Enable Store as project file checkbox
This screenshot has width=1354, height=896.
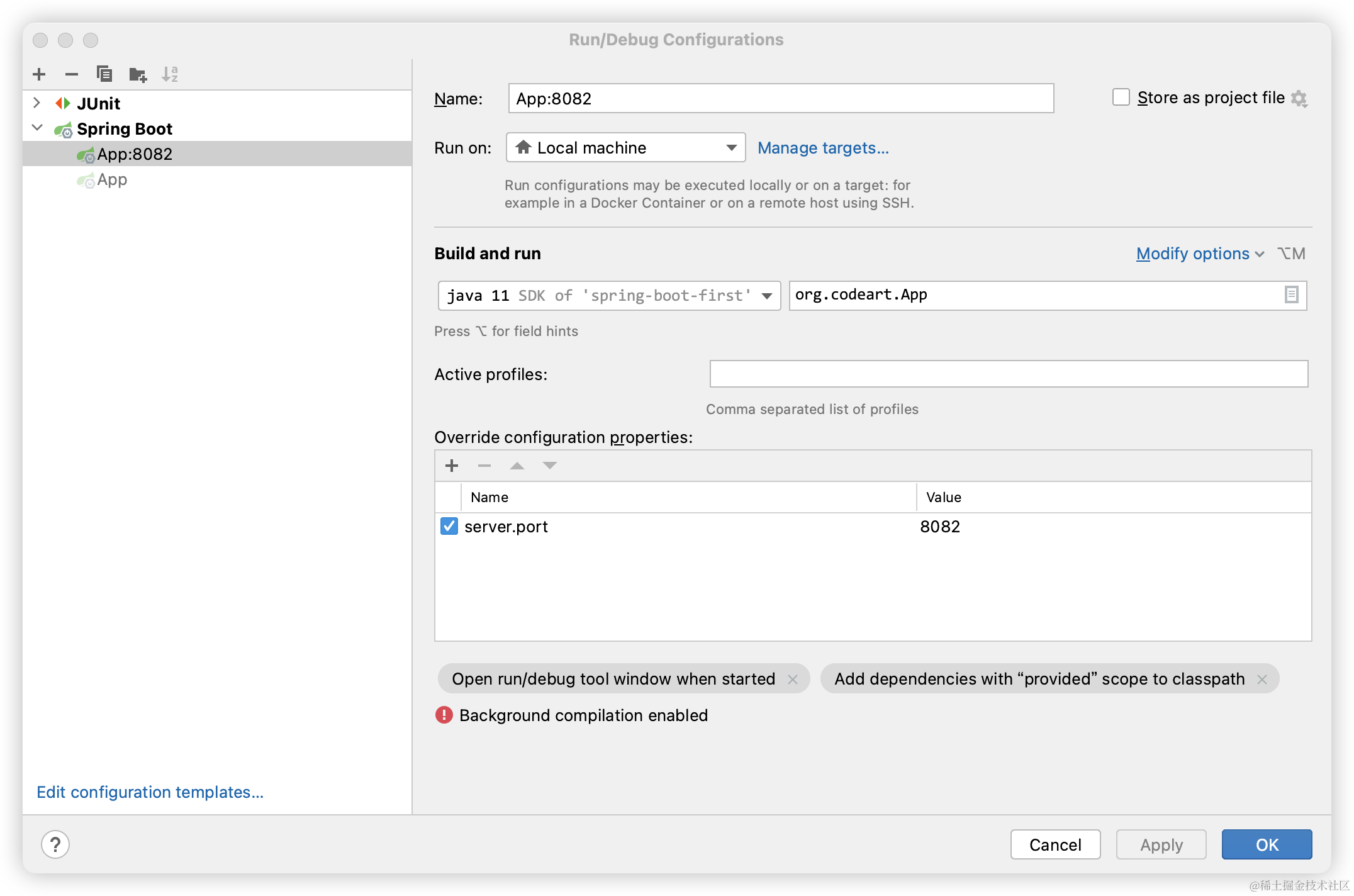[1121, 98]
